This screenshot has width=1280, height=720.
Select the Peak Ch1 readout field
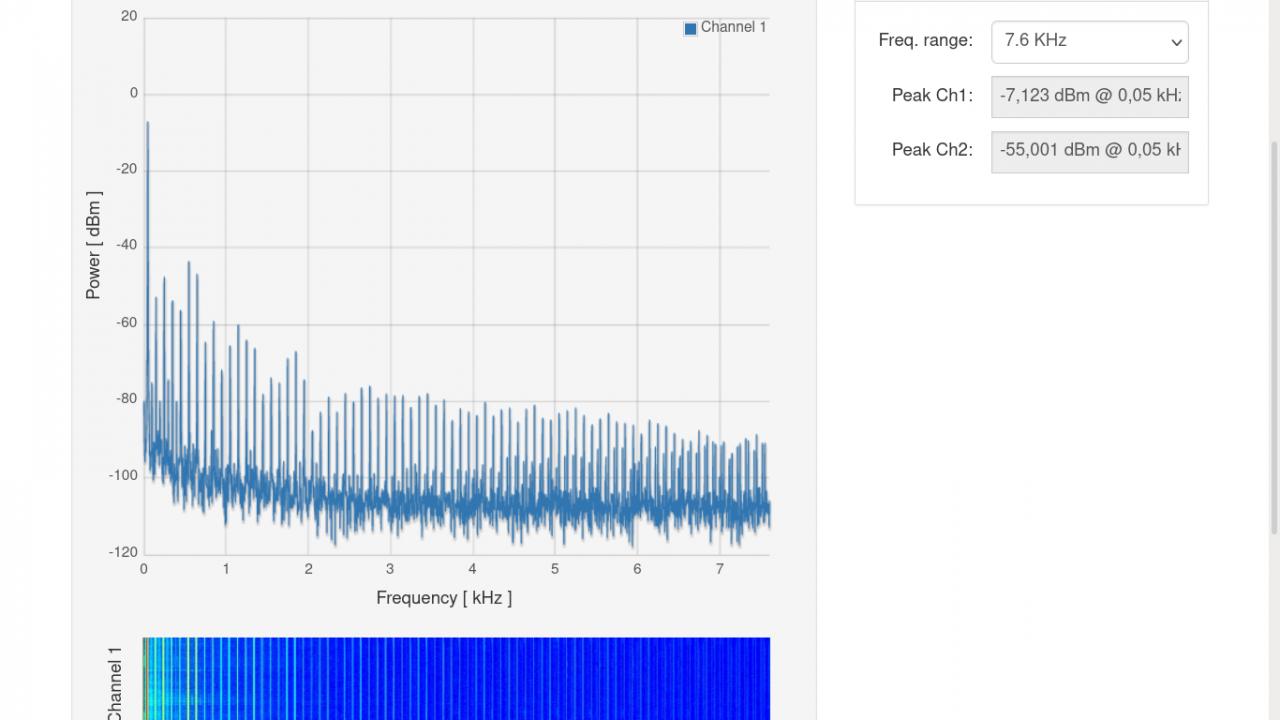pos(1090,96)
